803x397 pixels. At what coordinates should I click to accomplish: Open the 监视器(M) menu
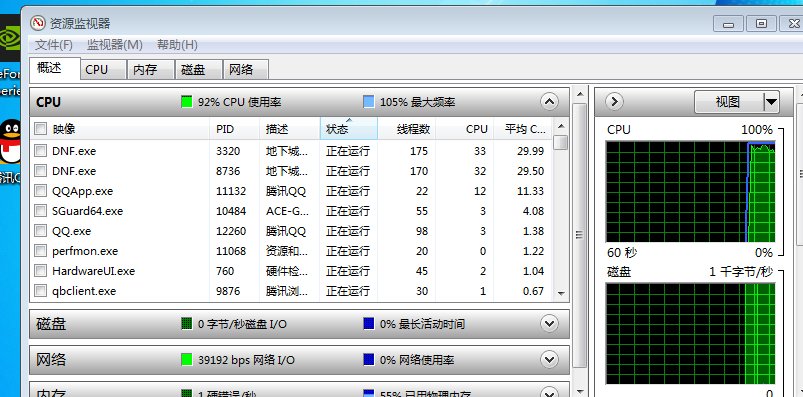point(115,45)
